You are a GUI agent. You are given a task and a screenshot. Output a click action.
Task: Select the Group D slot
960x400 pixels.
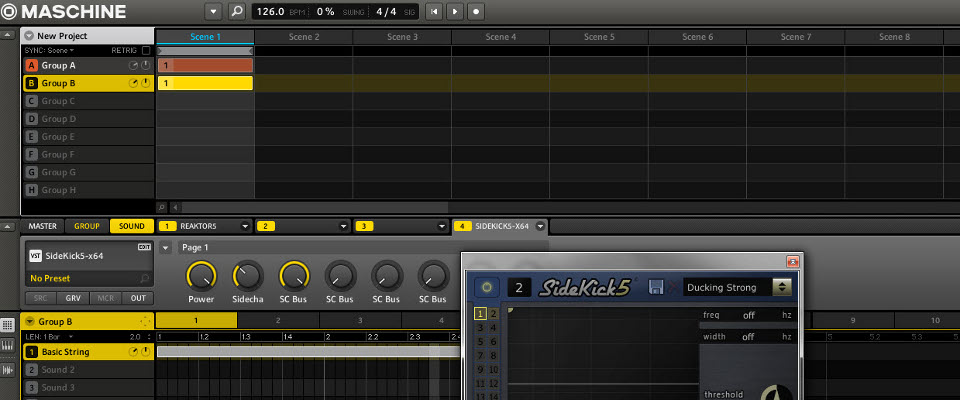tap(88, 119)
